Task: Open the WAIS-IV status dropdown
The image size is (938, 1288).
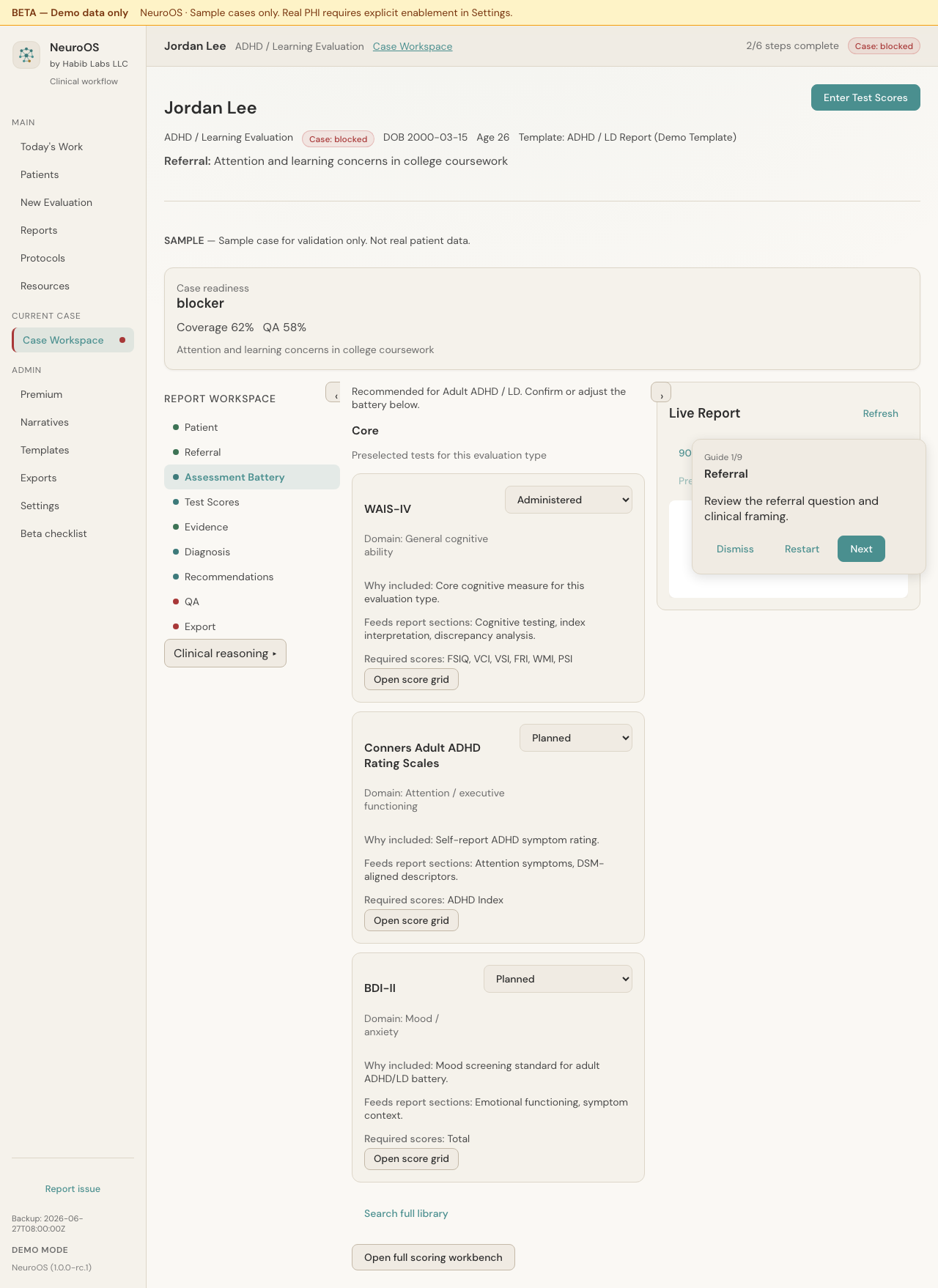Action: 569,500
